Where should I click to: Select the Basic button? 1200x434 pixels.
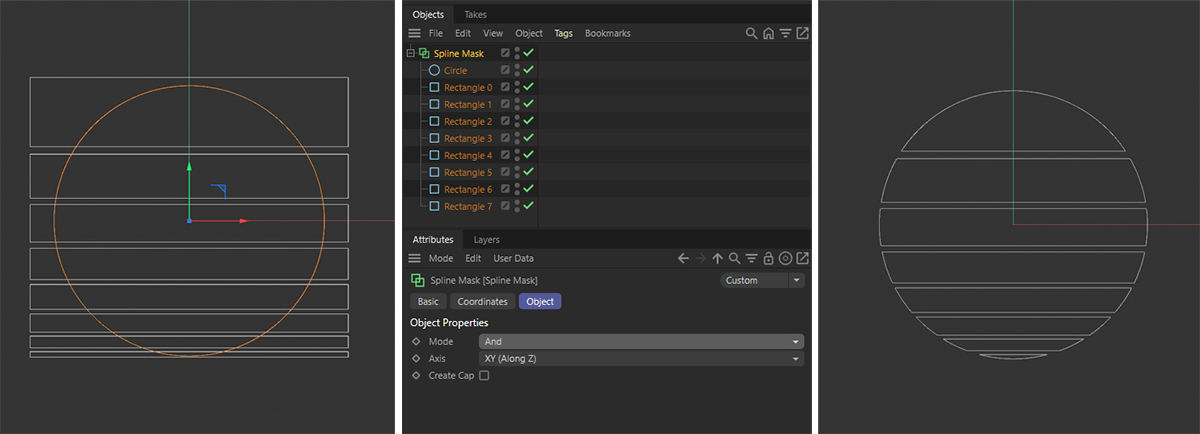pyautogui.click(x=428, y=301)
